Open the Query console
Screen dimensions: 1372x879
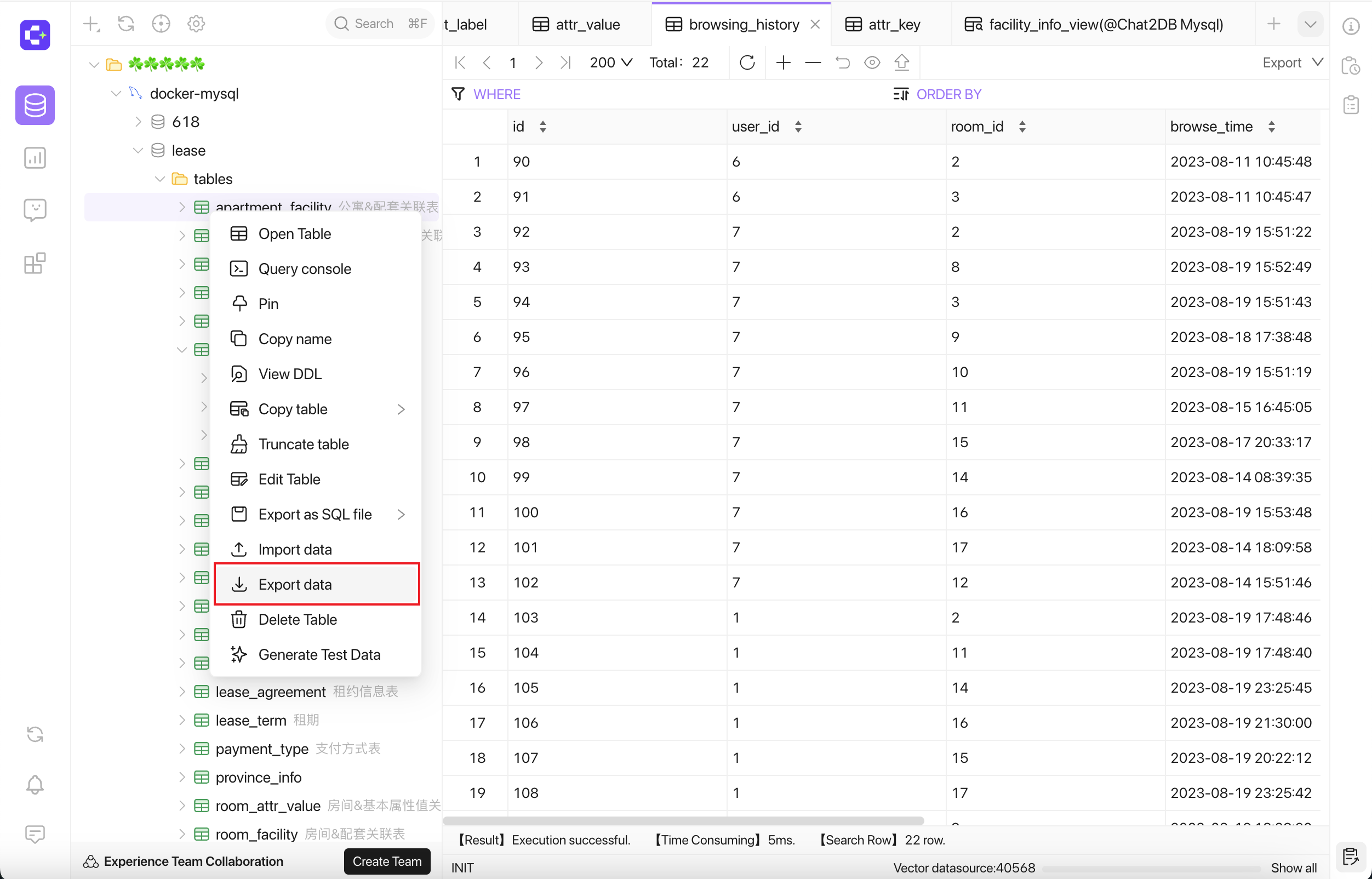[x=304, y=269]
